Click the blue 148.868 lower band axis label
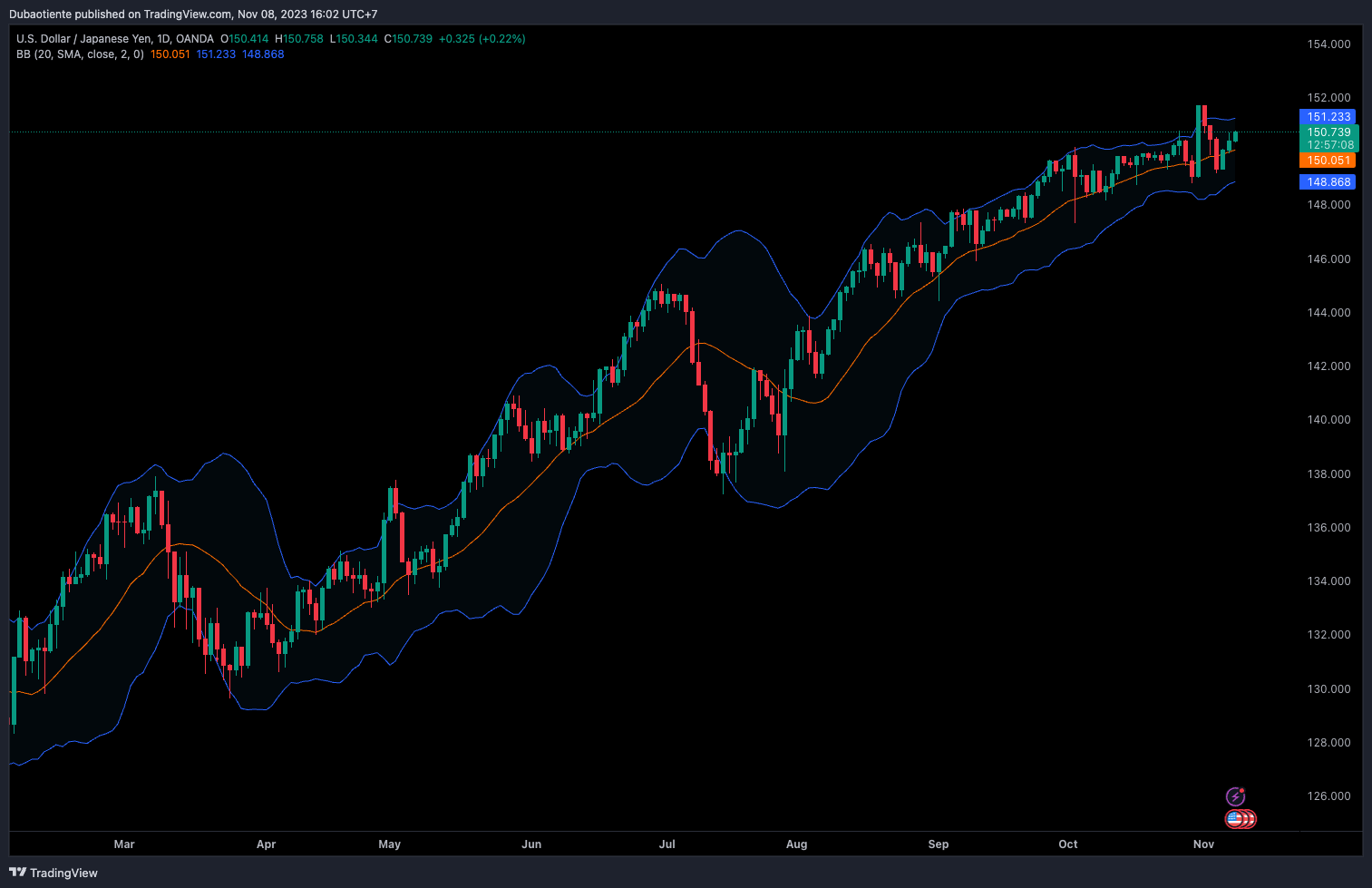Viewport: 1372px width, 888px height. (1328, 182)
